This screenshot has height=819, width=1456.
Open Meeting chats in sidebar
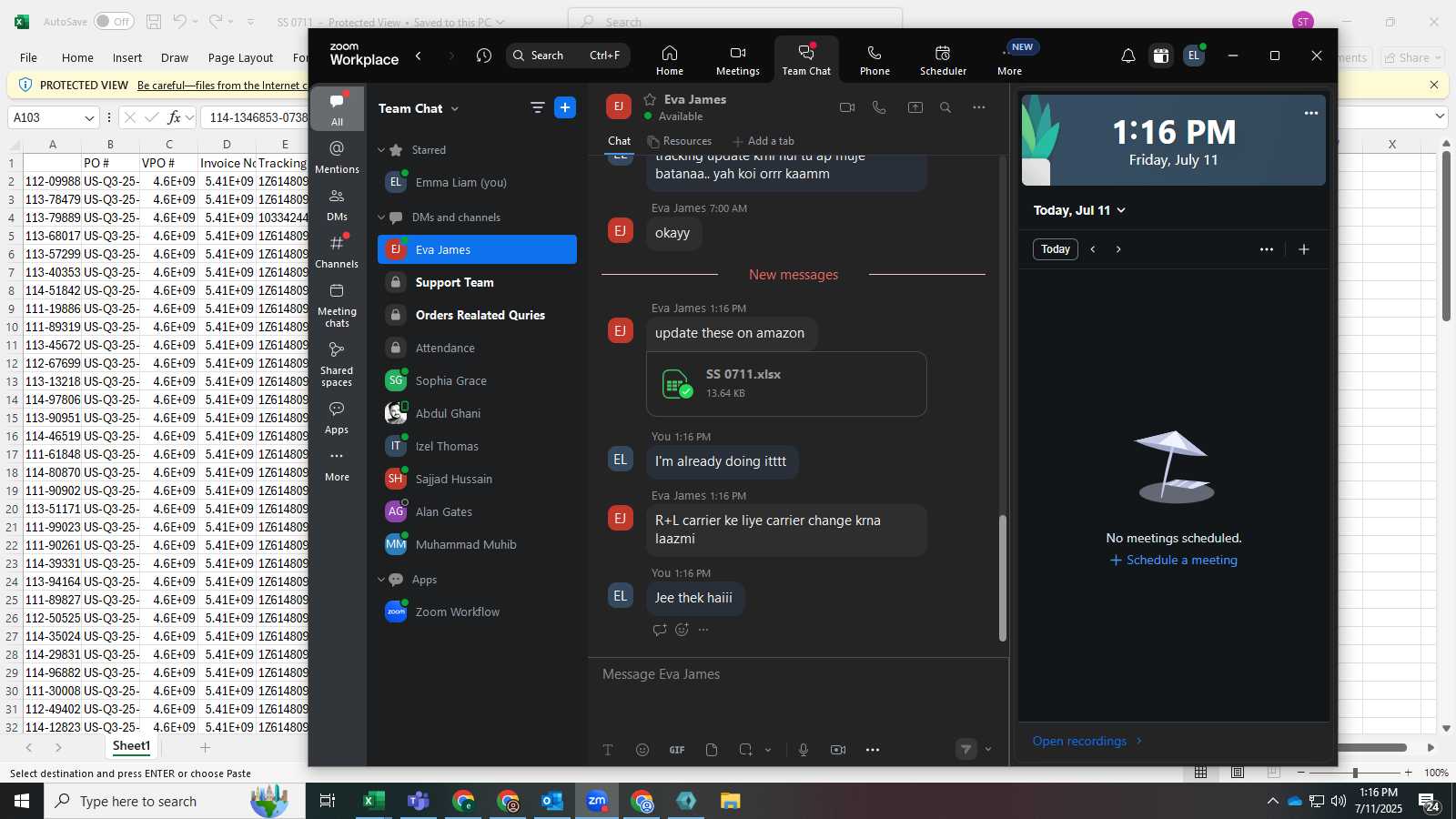tap(337, 305)
